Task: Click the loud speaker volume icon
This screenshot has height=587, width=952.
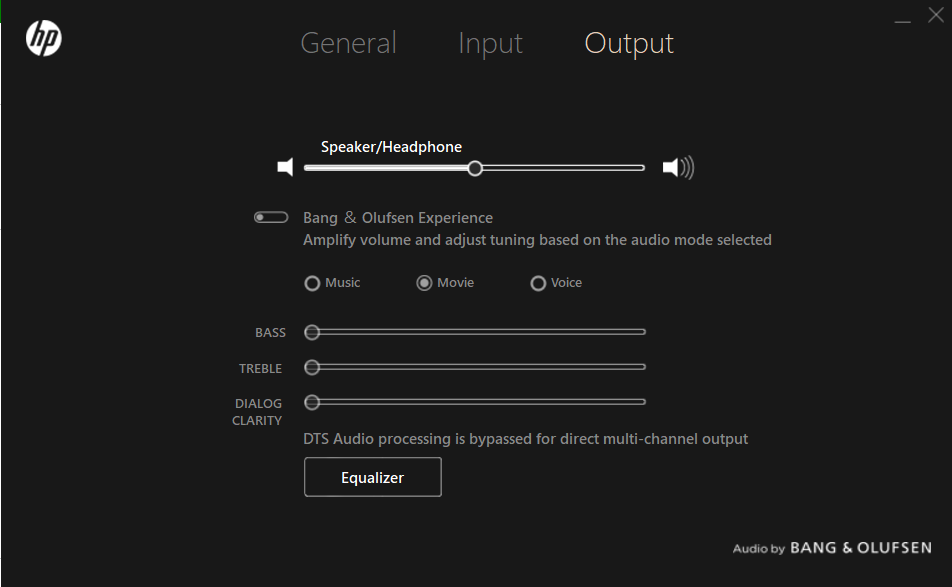Action: tap(678, 167)
